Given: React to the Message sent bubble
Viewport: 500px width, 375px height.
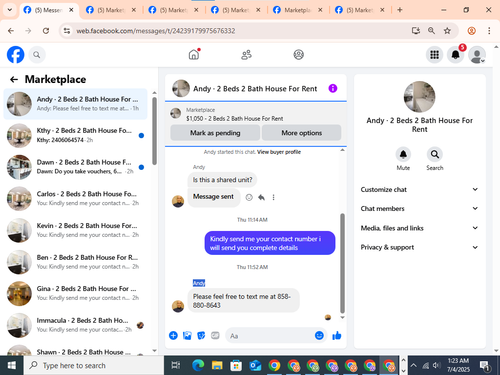Looking at the screenshot, I should click(x=249, y=197).
